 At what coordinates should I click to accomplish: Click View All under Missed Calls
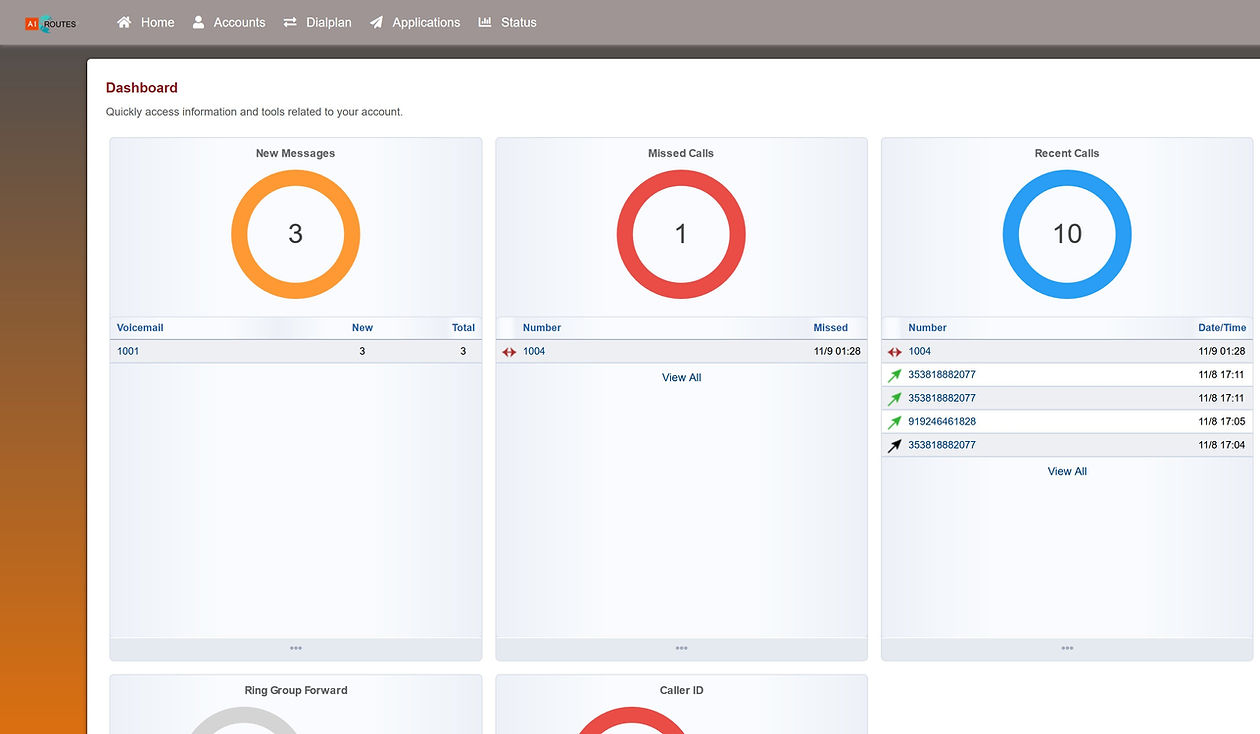681,378
